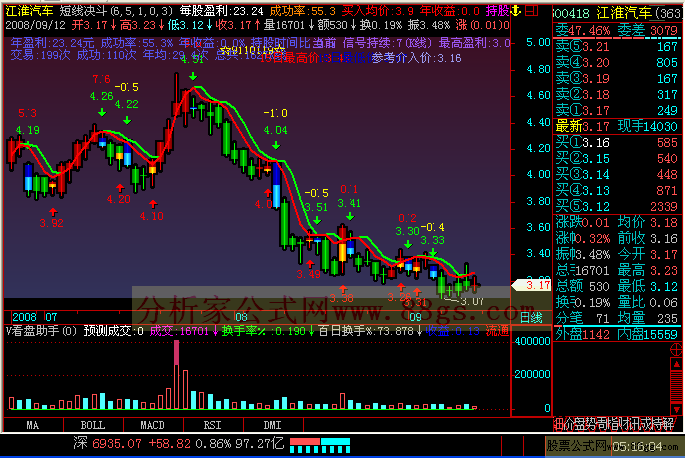
Task: Click the 最低 3.12 value
Action: click(647, 287)
